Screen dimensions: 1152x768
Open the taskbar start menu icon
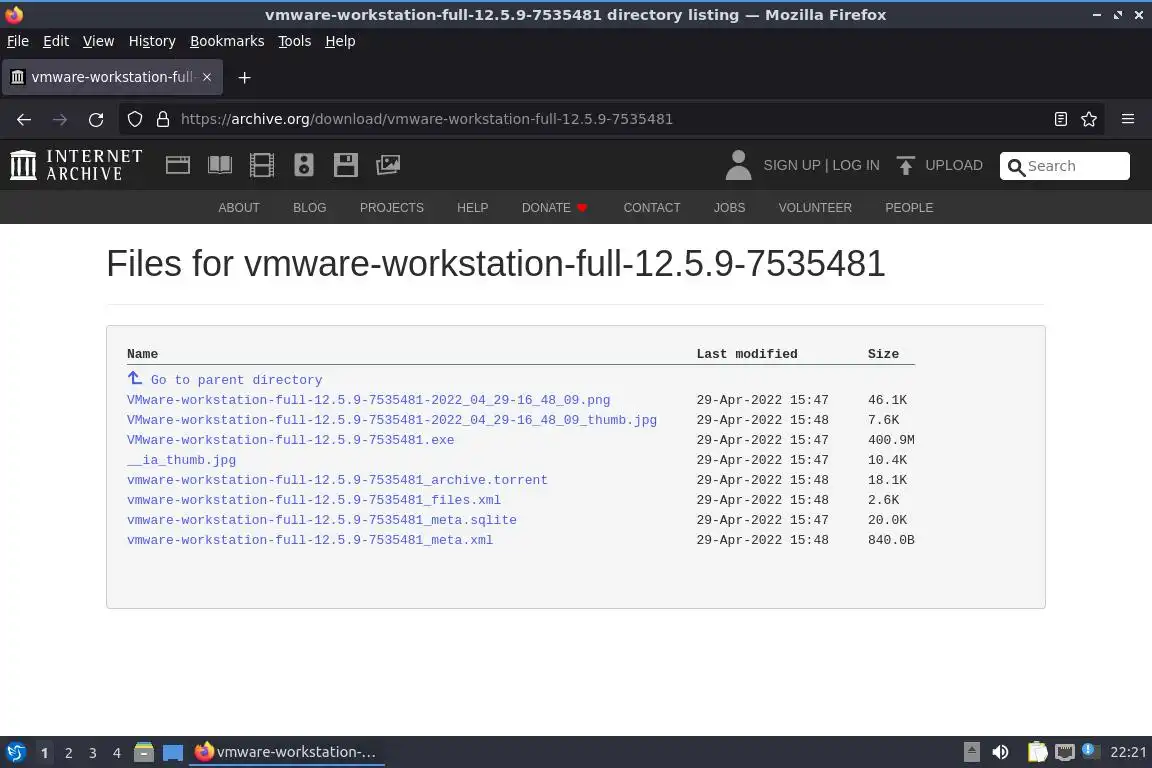point(15,752)
